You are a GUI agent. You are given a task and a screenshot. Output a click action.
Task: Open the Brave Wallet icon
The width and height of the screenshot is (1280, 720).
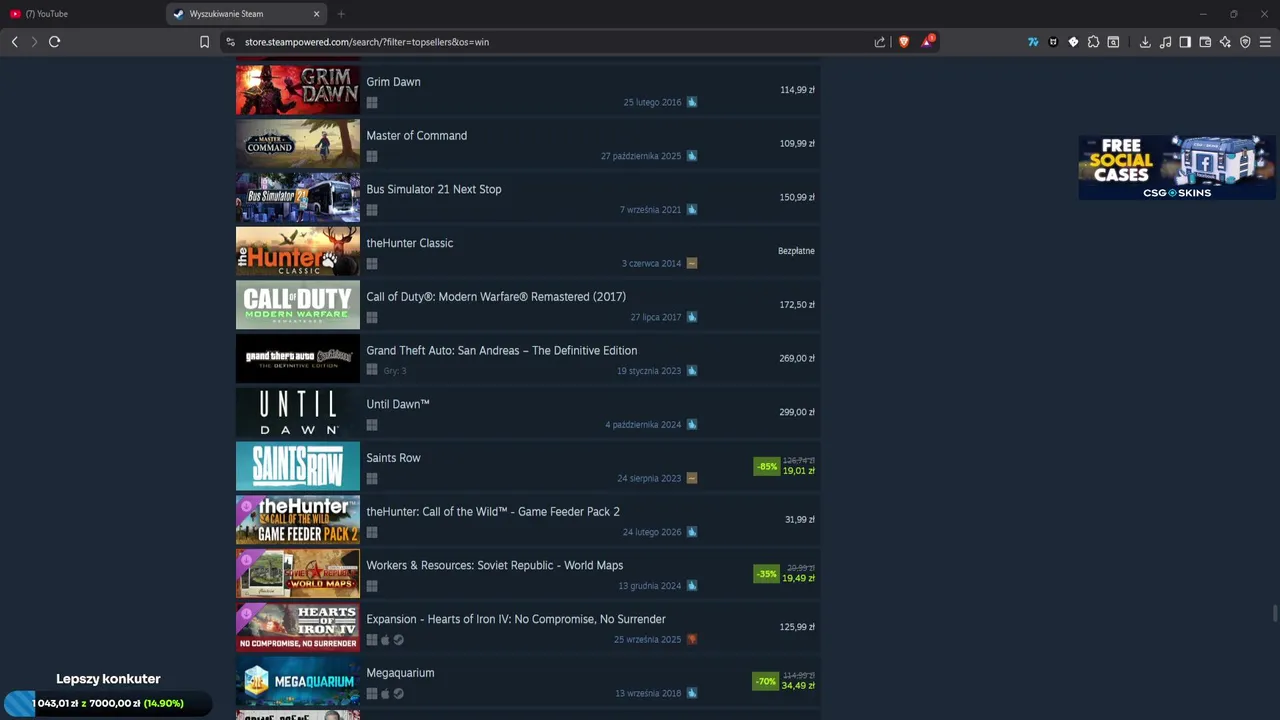[x=1205, y=42]
